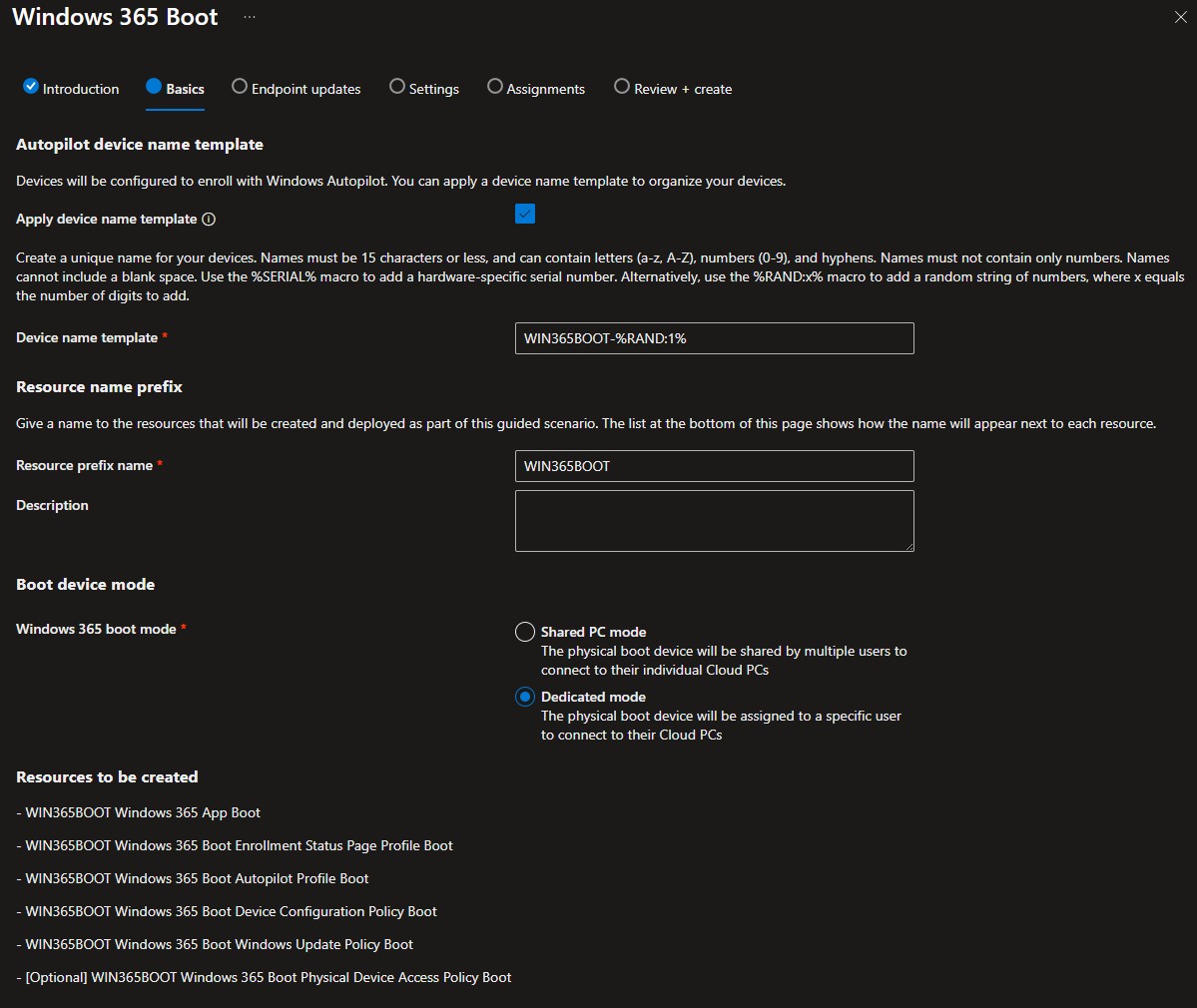Click inside the Description text area
Image resolution: width=1197 pixels, height=1008 pixels.
[714, 520]
